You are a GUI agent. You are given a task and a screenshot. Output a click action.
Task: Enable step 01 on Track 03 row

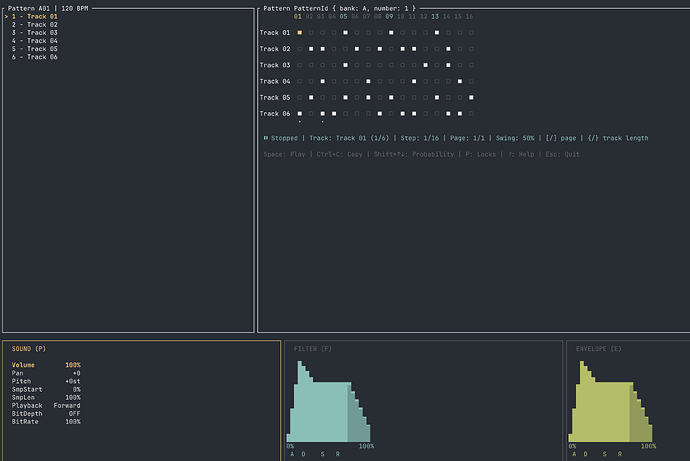click(x=300, y=65)
